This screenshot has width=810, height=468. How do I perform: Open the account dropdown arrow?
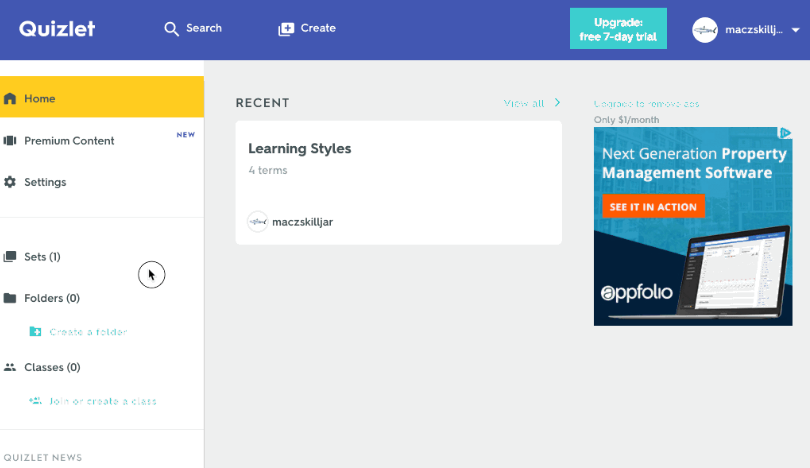(795, 30)
